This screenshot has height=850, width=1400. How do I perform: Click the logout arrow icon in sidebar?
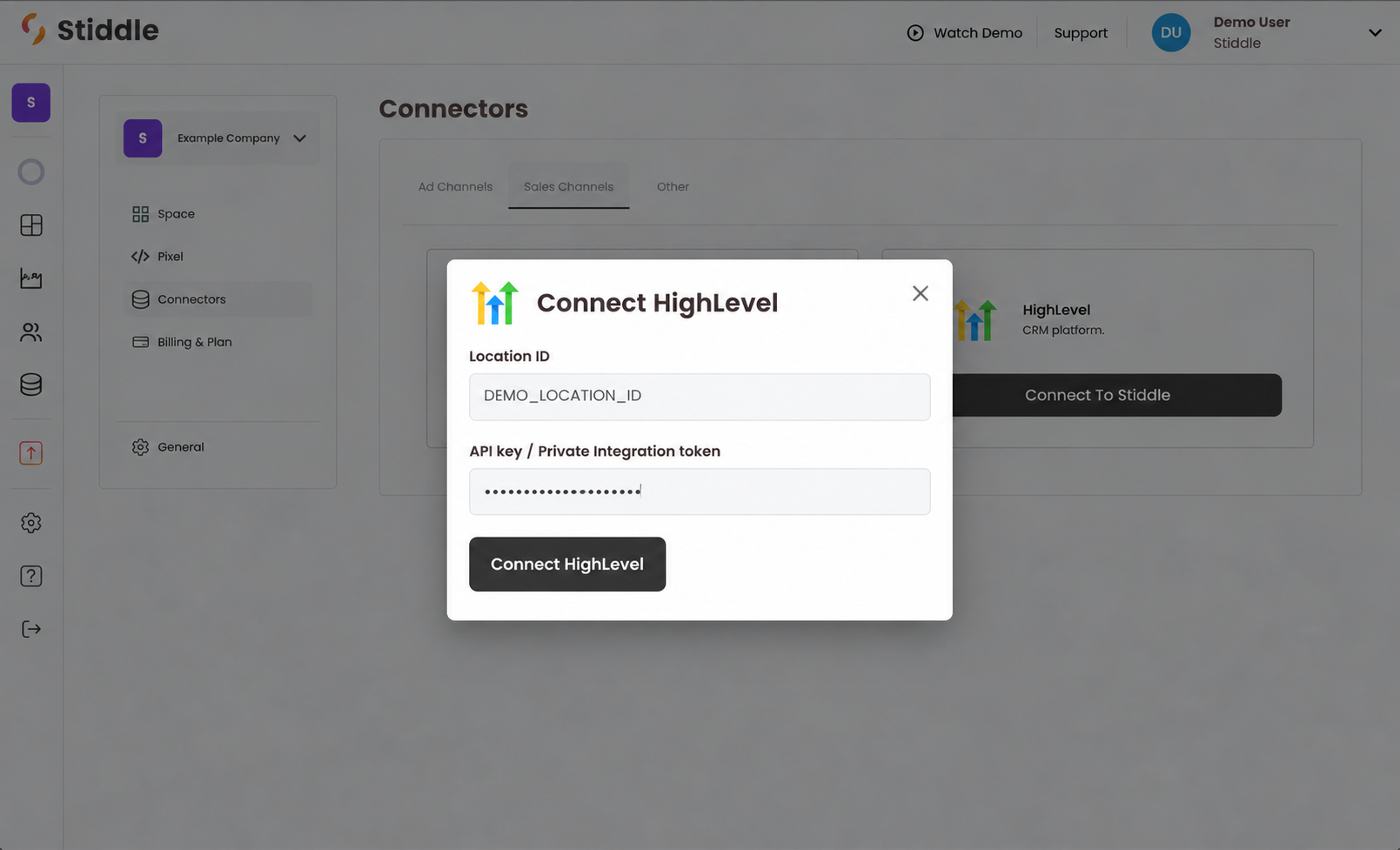click(x=31, y=629)
